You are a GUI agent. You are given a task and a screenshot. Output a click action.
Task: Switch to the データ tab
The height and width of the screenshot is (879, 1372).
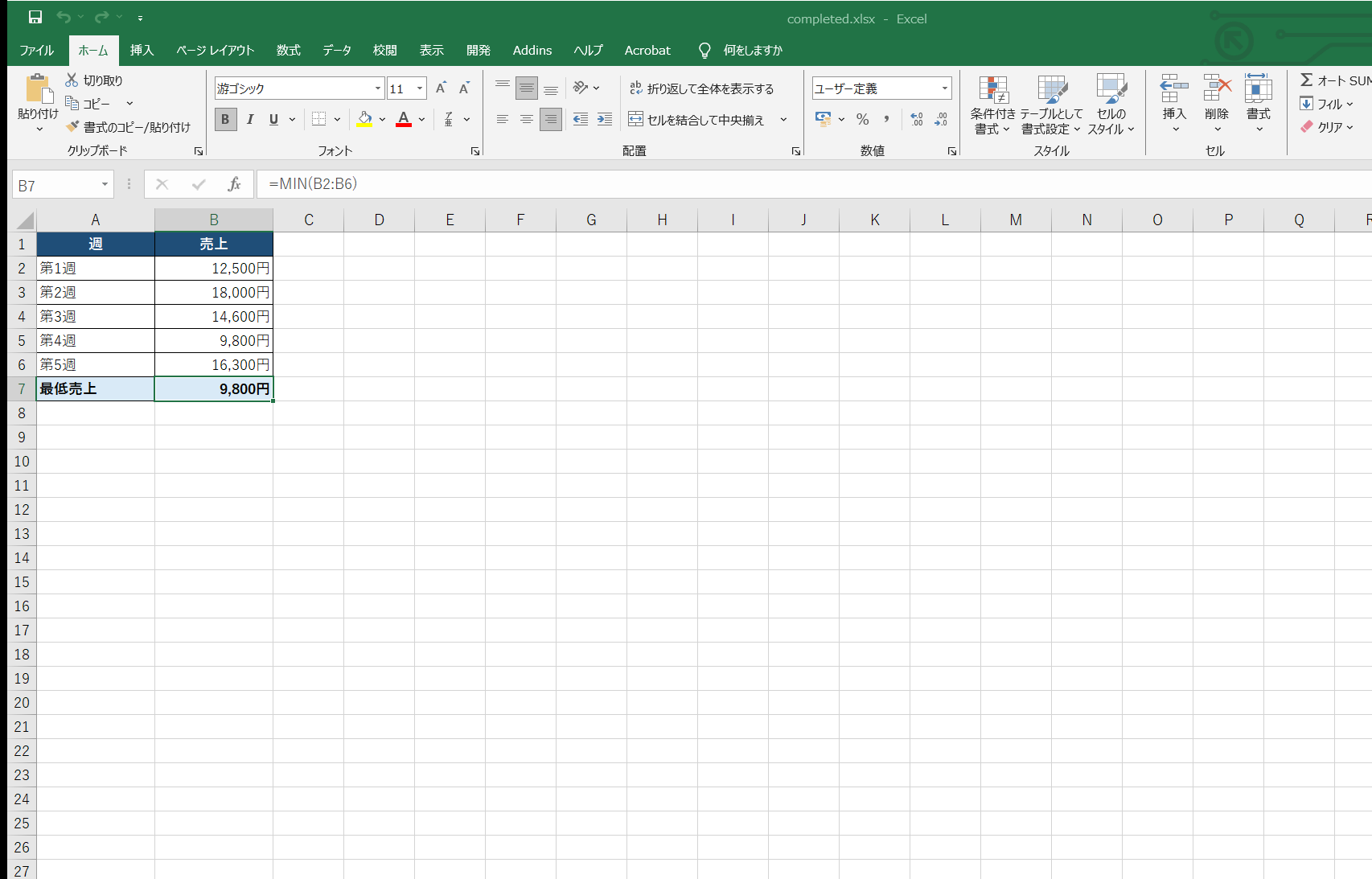click(337, 50)
